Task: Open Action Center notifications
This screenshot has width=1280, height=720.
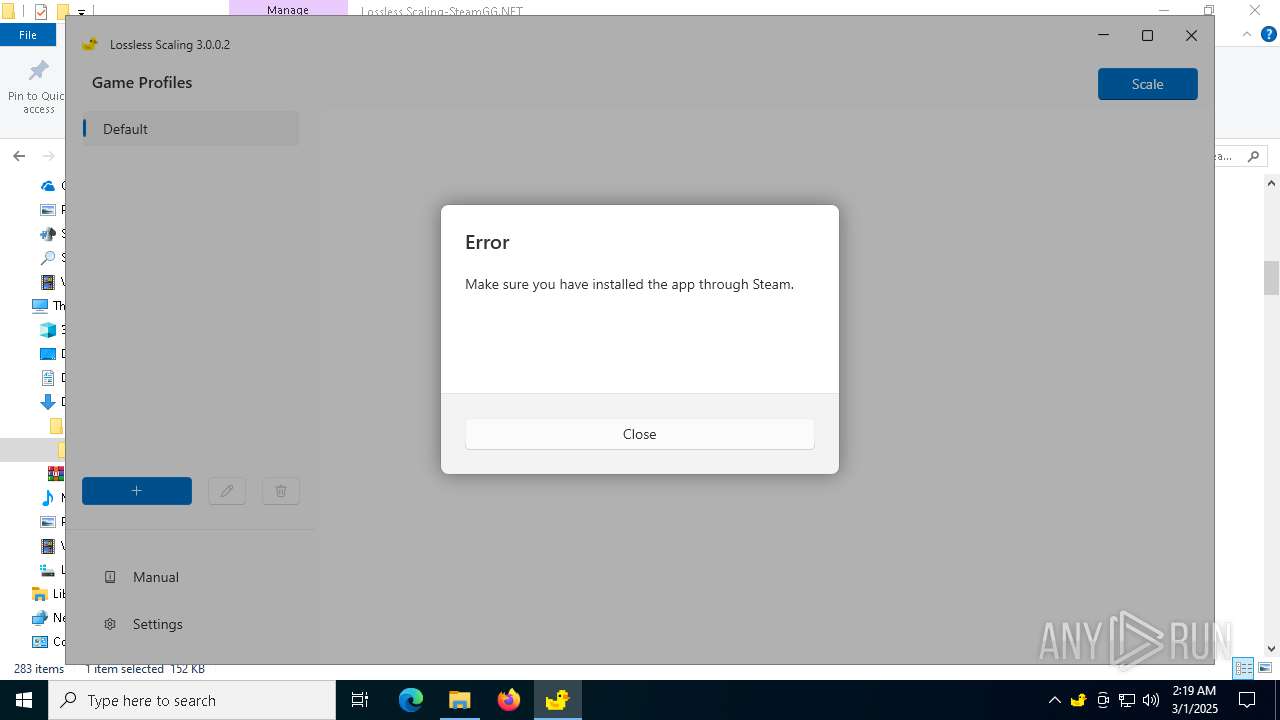Action: (x=1247, y=700)
